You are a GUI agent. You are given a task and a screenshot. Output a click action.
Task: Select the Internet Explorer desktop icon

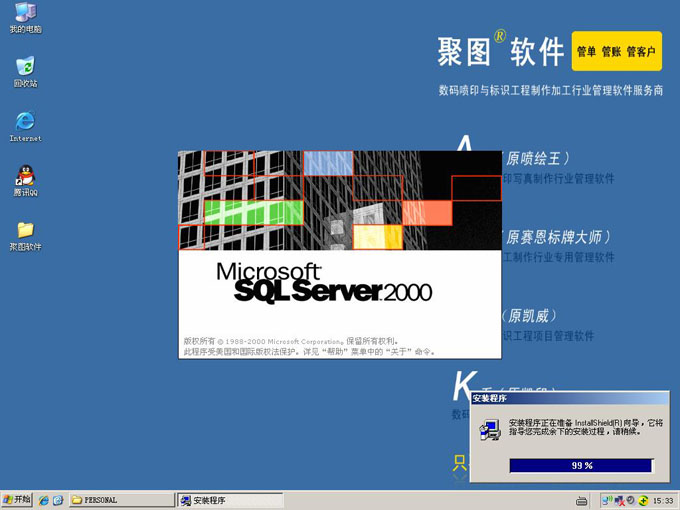coord(26,126)
